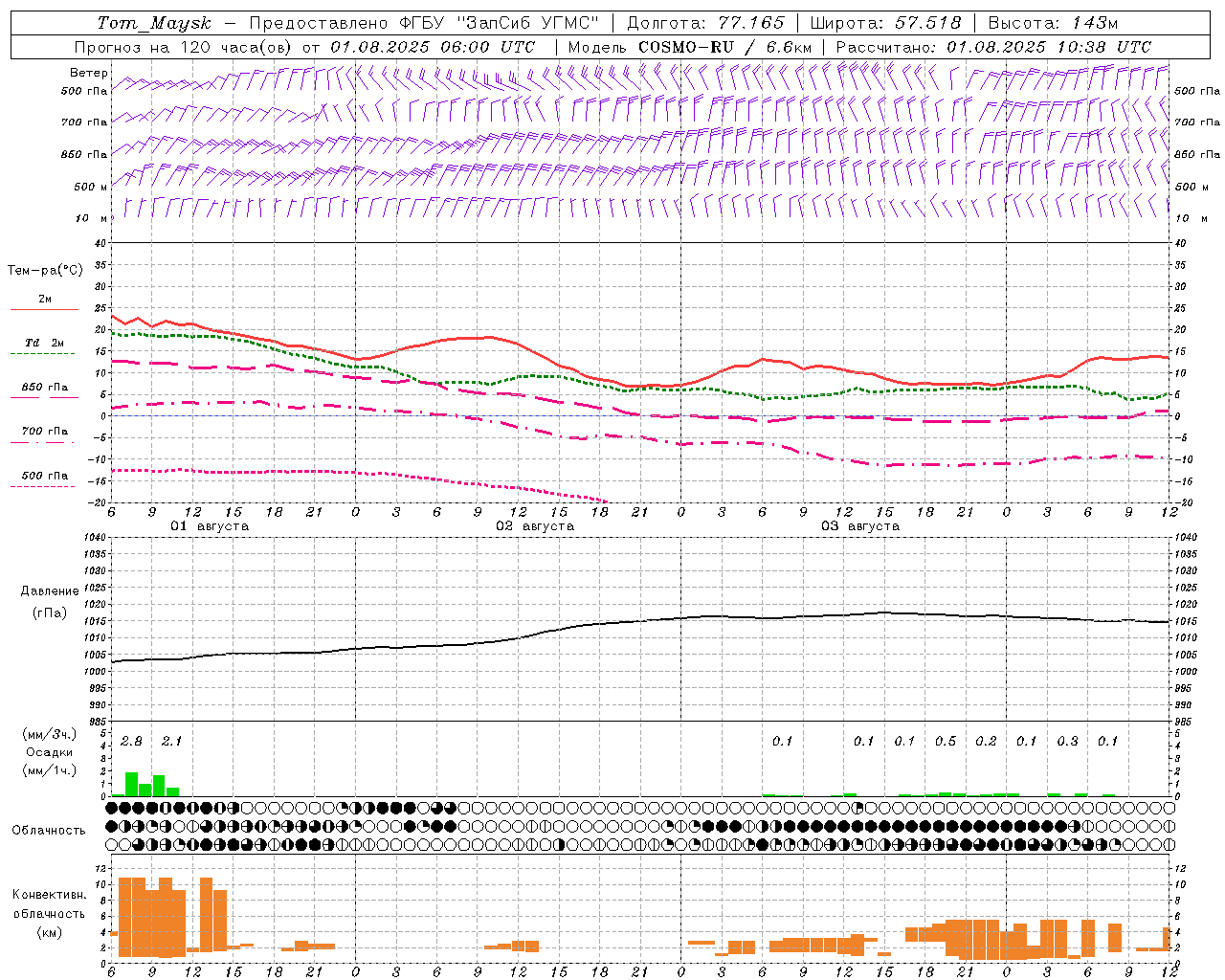Click the Долгота: 77.165 value
This screenshot has height=980, width=1225.
coord(705,23)
